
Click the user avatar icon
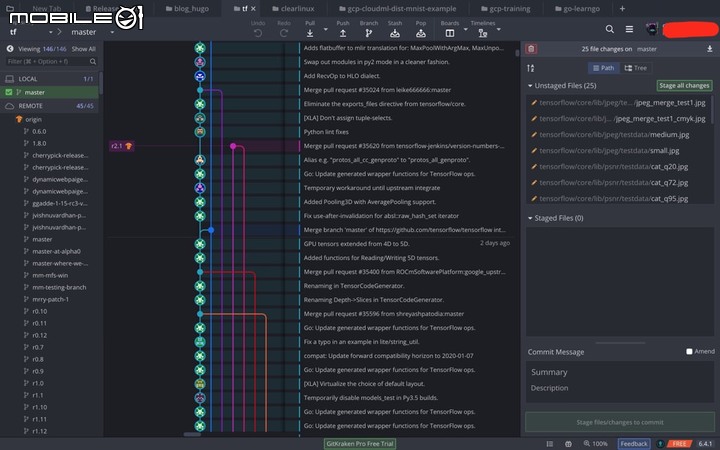coord(652,29)
